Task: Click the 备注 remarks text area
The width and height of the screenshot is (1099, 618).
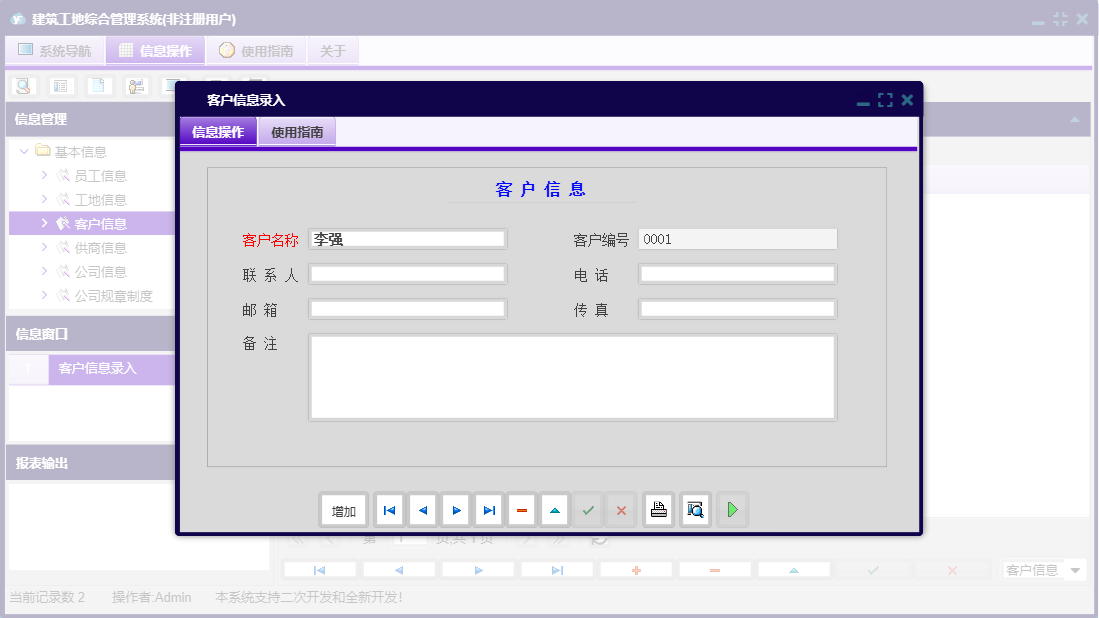Action: pyautogui.click(x=573, y=377)
